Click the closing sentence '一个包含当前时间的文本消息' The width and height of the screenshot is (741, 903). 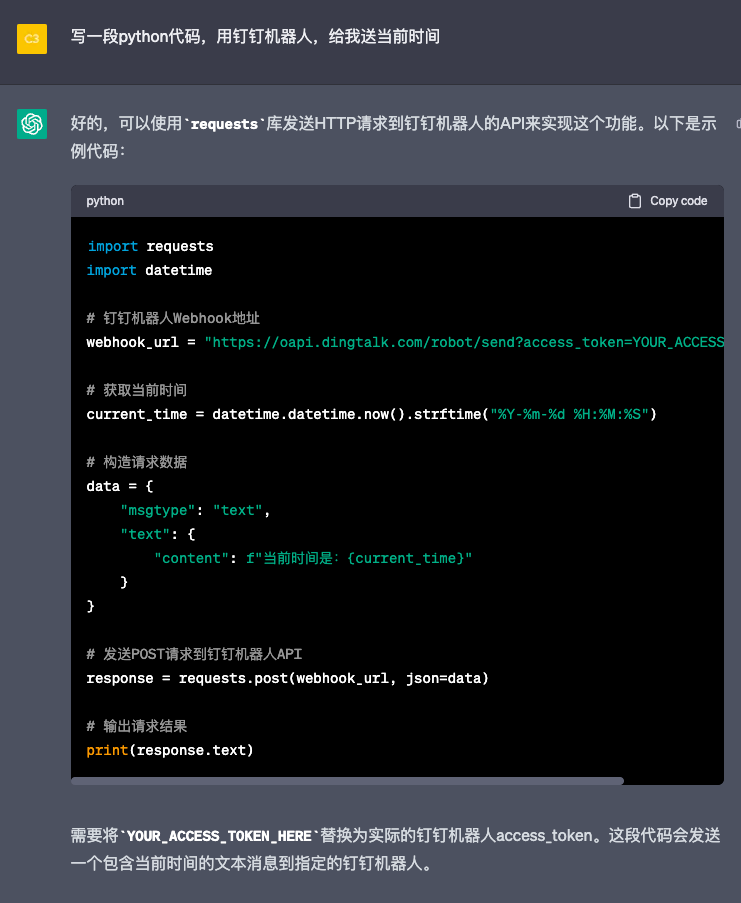click(183, 863)
